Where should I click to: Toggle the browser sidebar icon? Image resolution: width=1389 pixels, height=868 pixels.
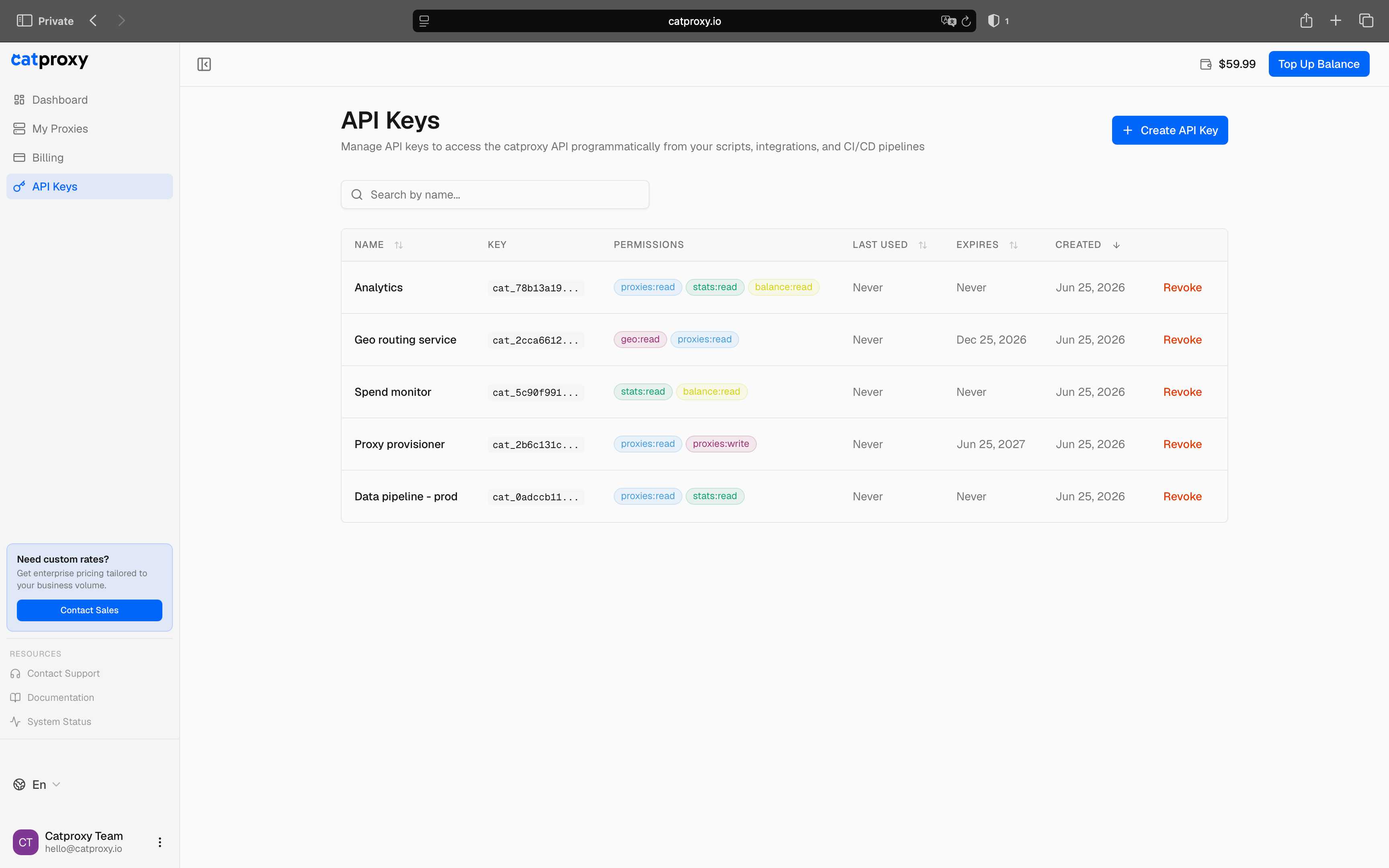[24, 20]
